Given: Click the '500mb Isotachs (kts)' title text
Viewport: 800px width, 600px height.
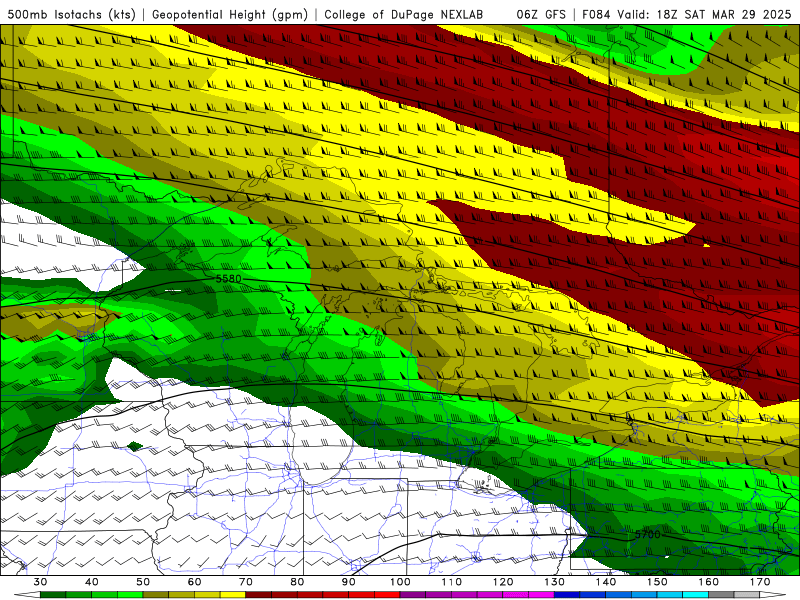Looking at the screenshot, I should (72, 14).
